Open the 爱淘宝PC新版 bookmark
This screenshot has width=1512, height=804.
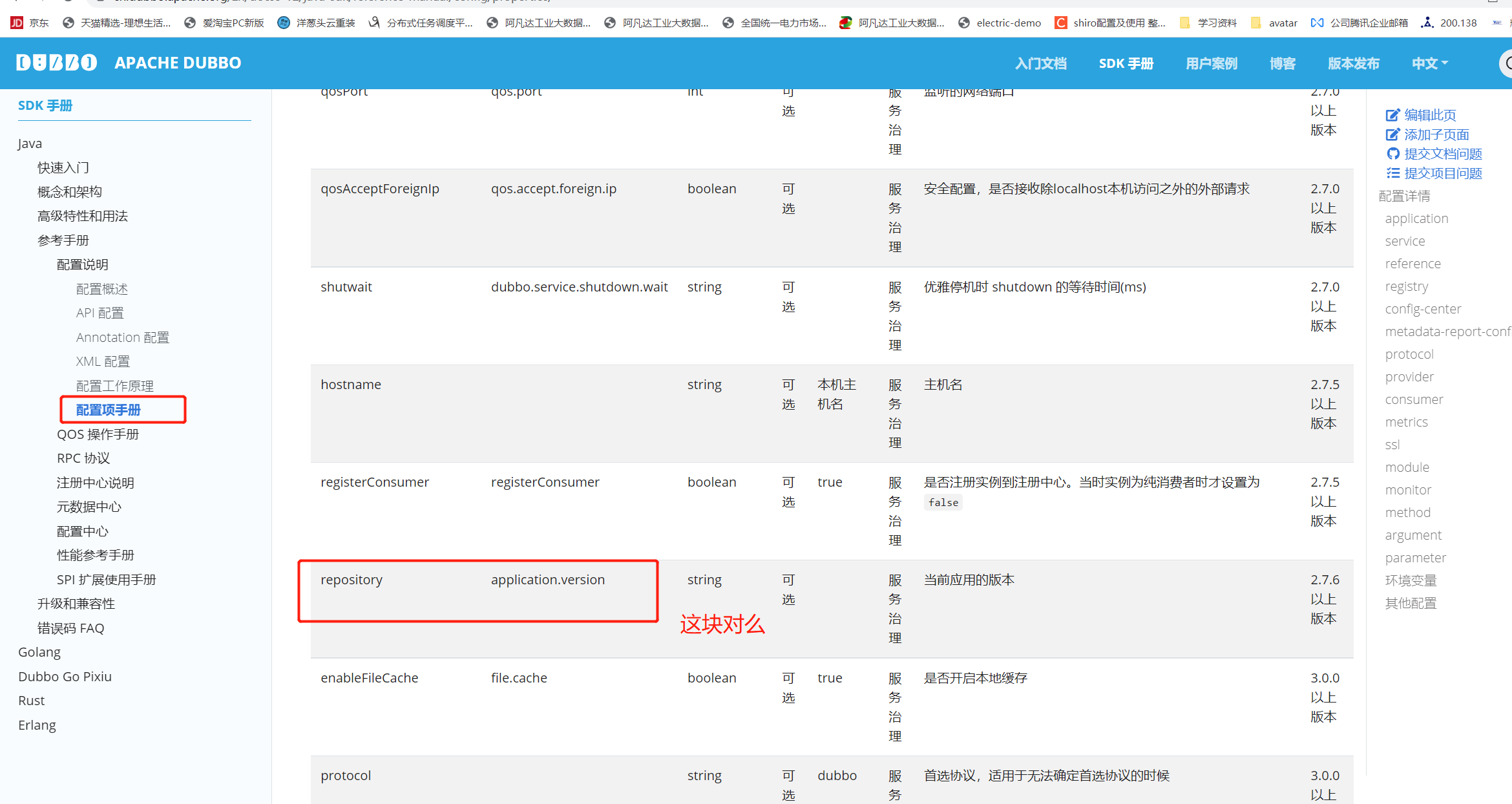tap(224, 23)
